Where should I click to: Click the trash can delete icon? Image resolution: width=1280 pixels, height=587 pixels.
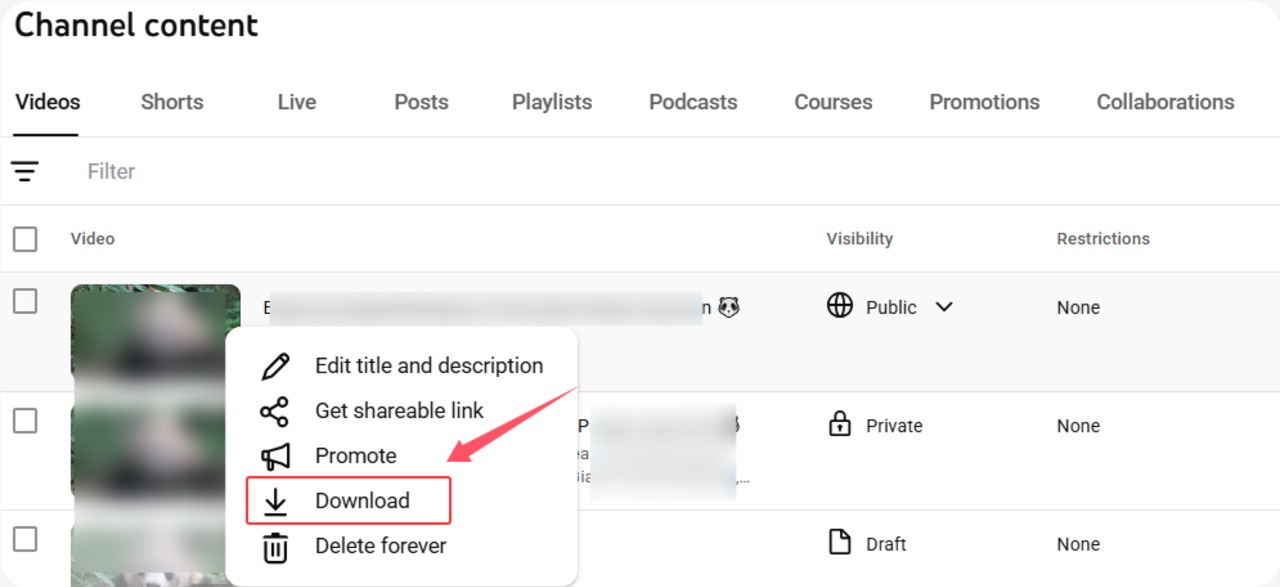coord(275,547)
